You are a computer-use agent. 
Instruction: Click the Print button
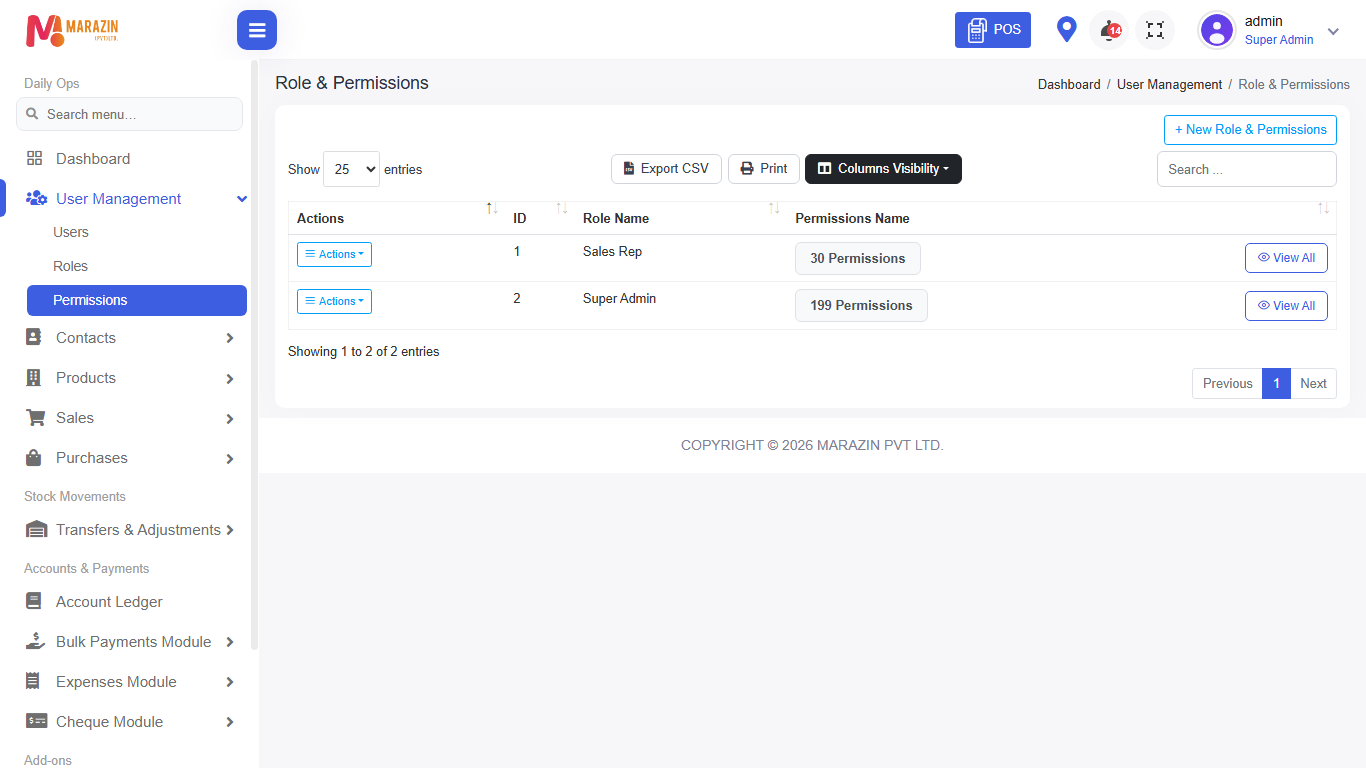(764, 169)
